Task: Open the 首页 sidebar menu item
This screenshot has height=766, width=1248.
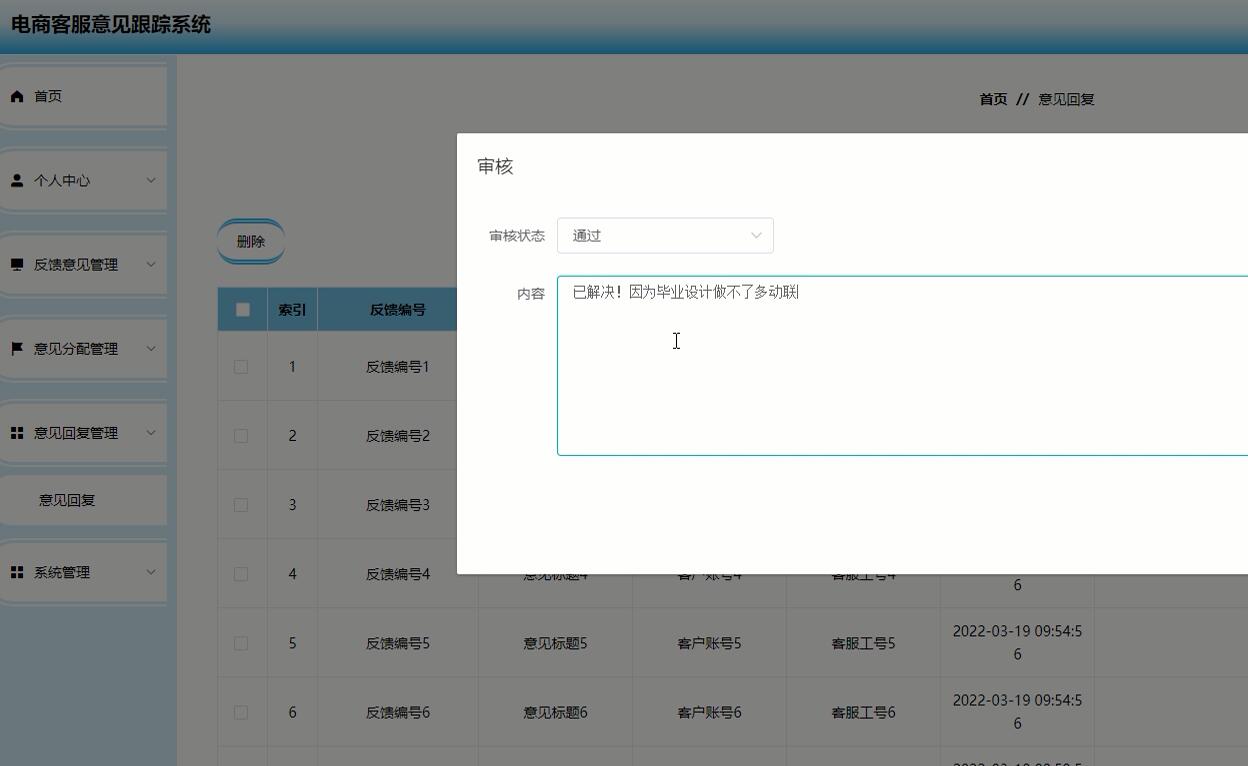Action: click(x=83, y=97)
